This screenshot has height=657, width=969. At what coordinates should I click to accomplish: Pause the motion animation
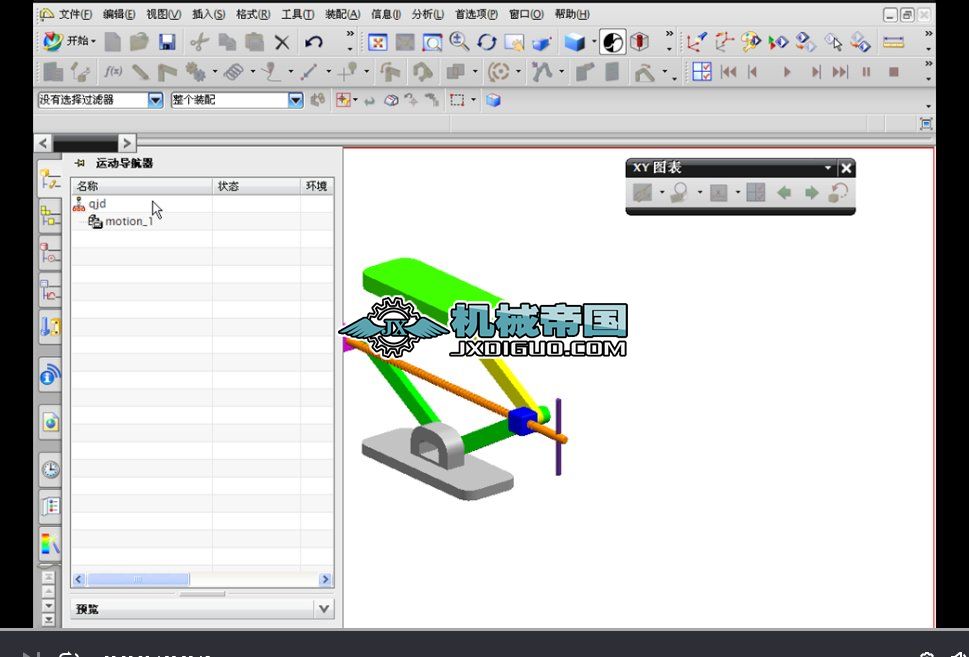866,72
